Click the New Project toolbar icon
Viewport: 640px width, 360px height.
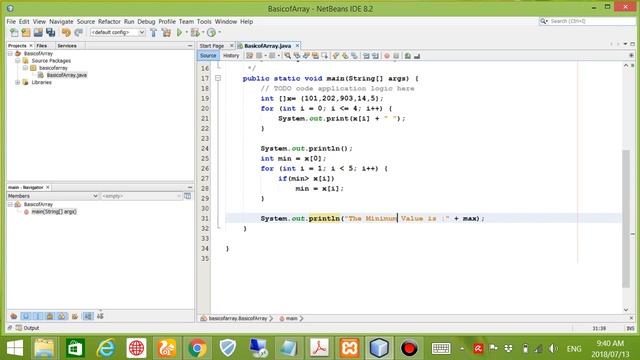pyautogui.click(x=26, y=32)
